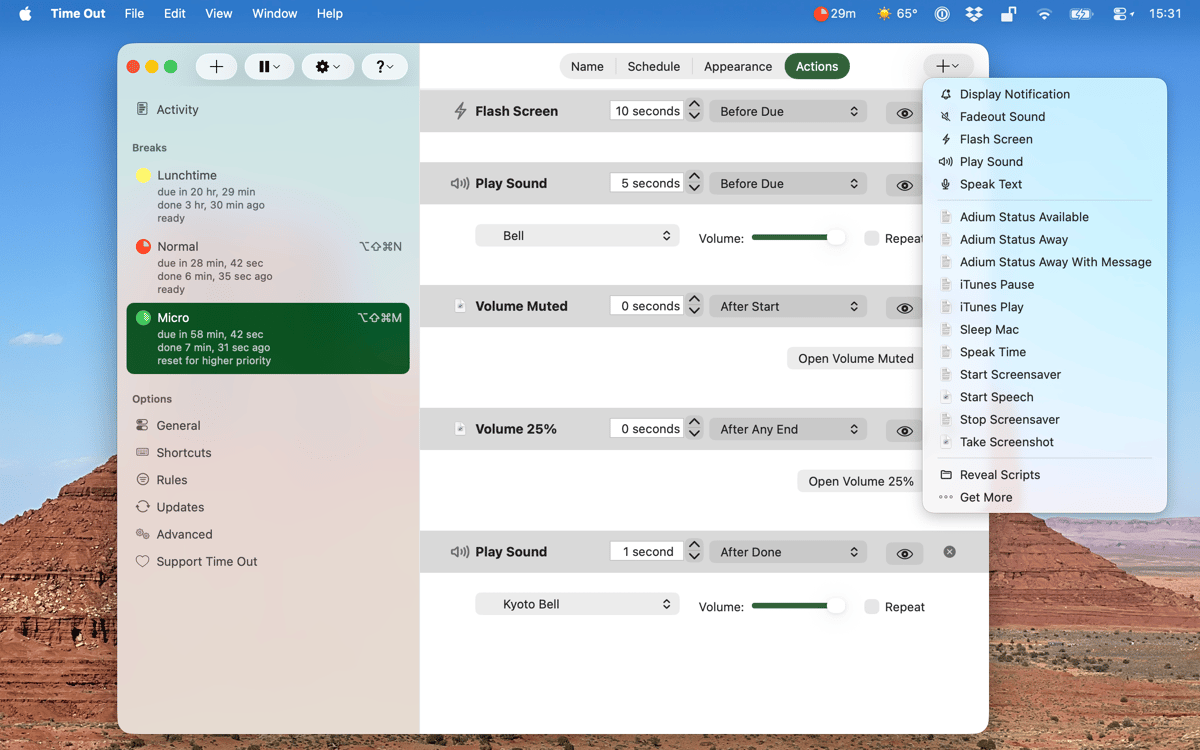This screenshot has width=1200, height=750.
Task: Click the Dropbox icon in menu bar
Action: coord(973,14)
